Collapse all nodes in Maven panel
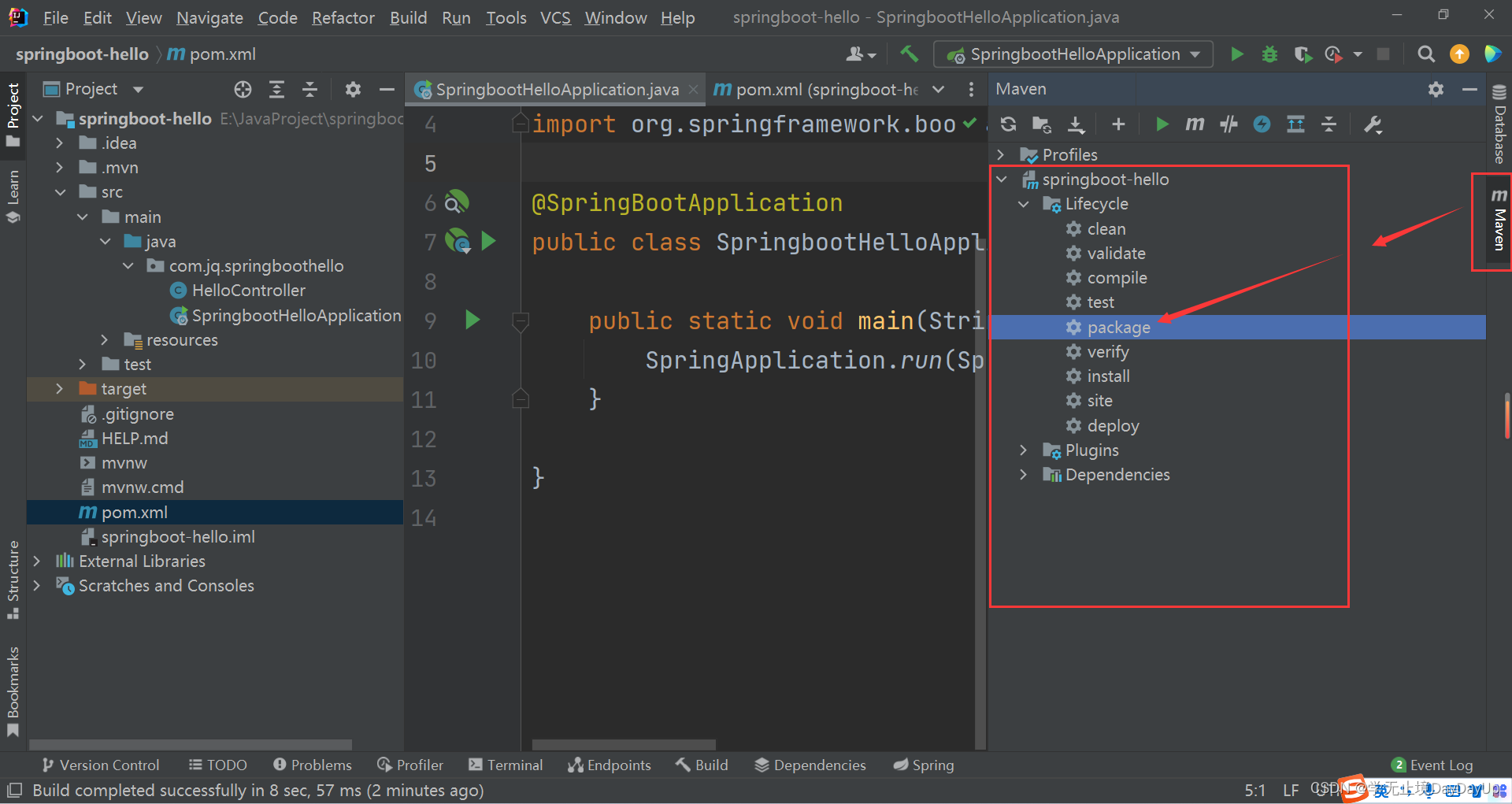This screenshot has width=1512, height=804. (x=1329, y=124)
